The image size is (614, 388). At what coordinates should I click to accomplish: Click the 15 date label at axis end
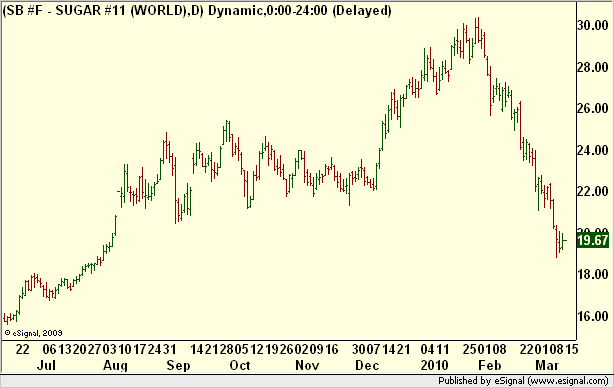pos(572,349)
